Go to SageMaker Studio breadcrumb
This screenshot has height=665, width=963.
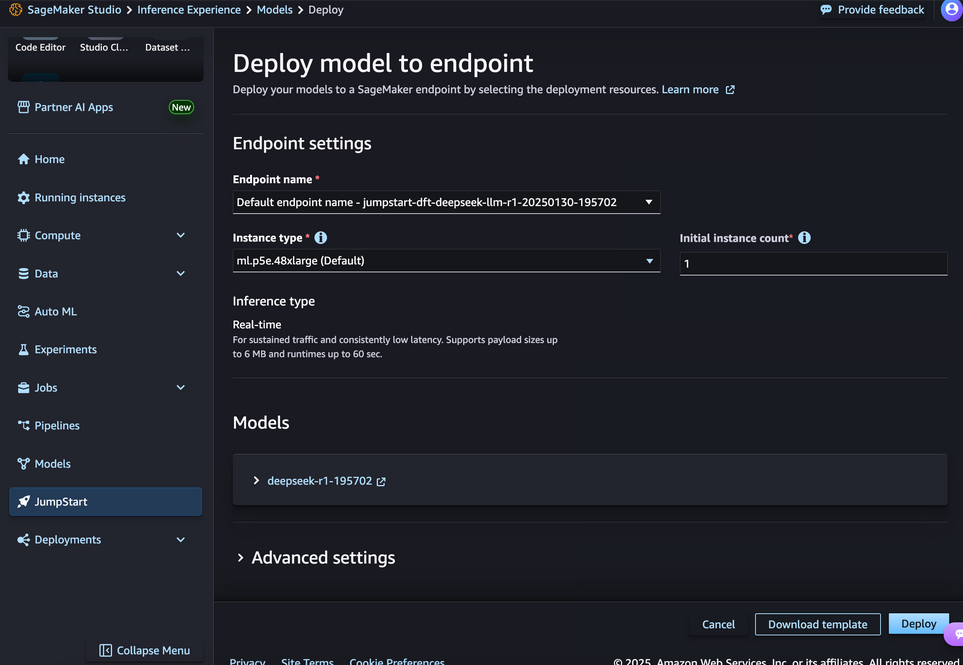coord(74,10)
